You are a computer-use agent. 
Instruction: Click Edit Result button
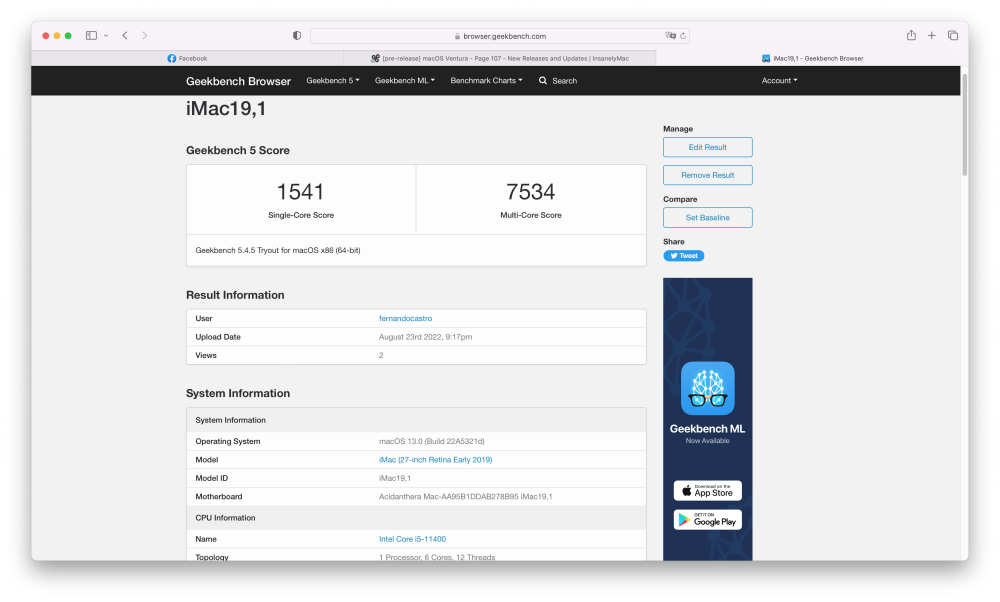tap(707, 147)
